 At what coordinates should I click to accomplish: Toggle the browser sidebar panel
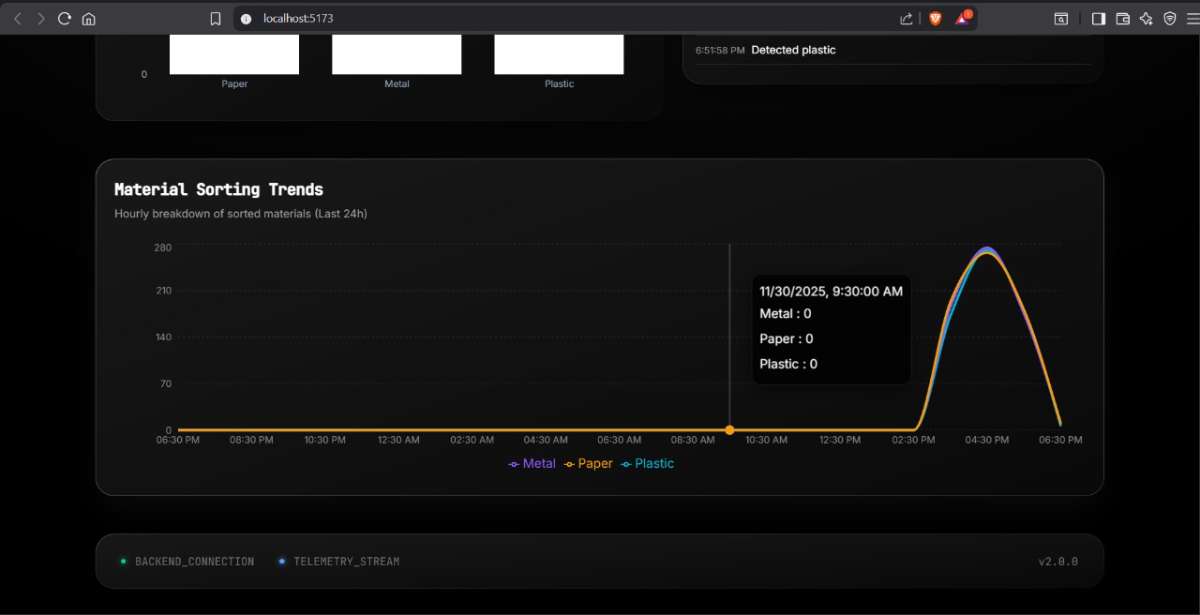coord(1098,18)
